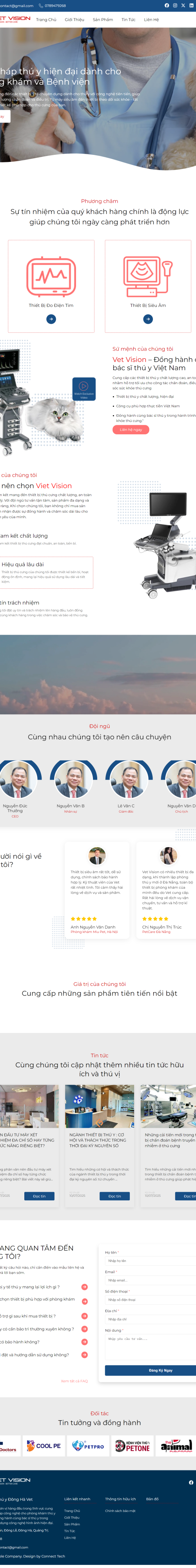196x1568 pixels.
Task: Open the LinkedIn icon in top bar
Action: tap(191, 5)
